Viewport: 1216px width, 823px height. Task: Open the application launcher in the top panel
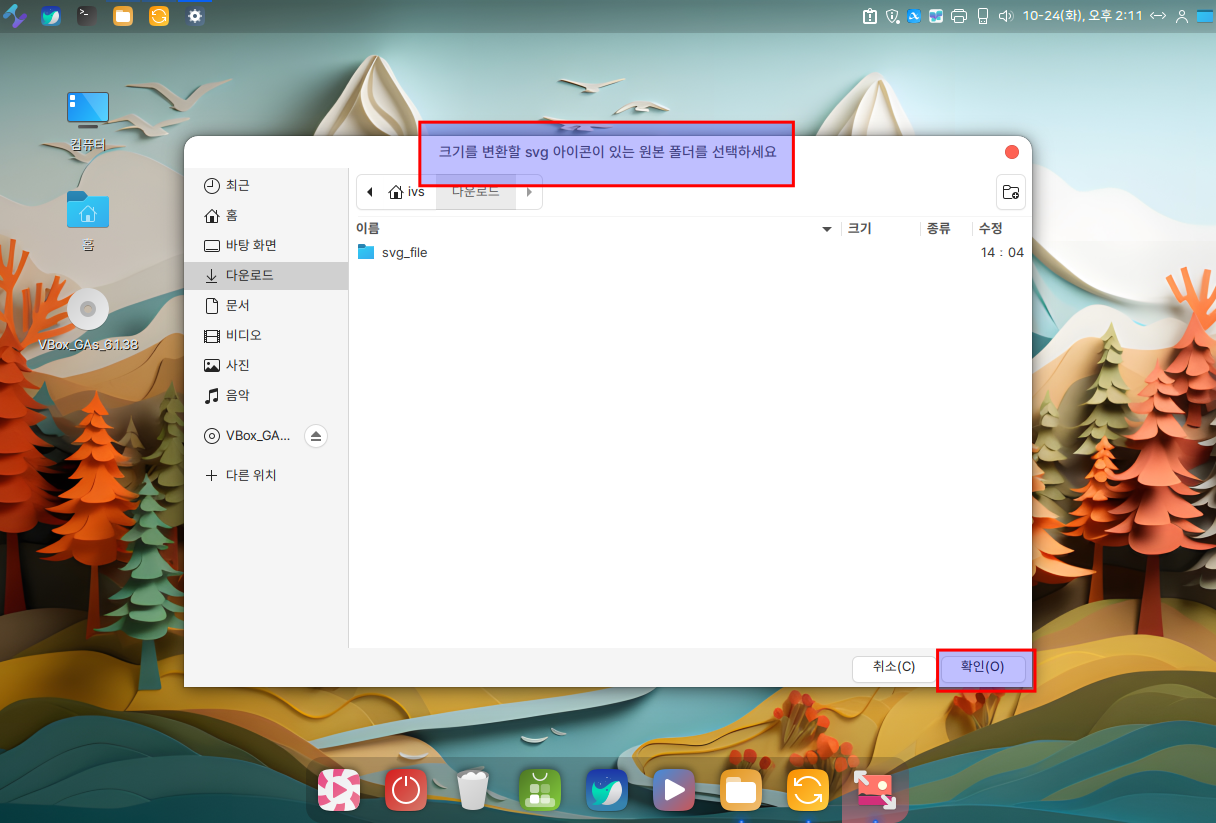[x=15, y=16]
